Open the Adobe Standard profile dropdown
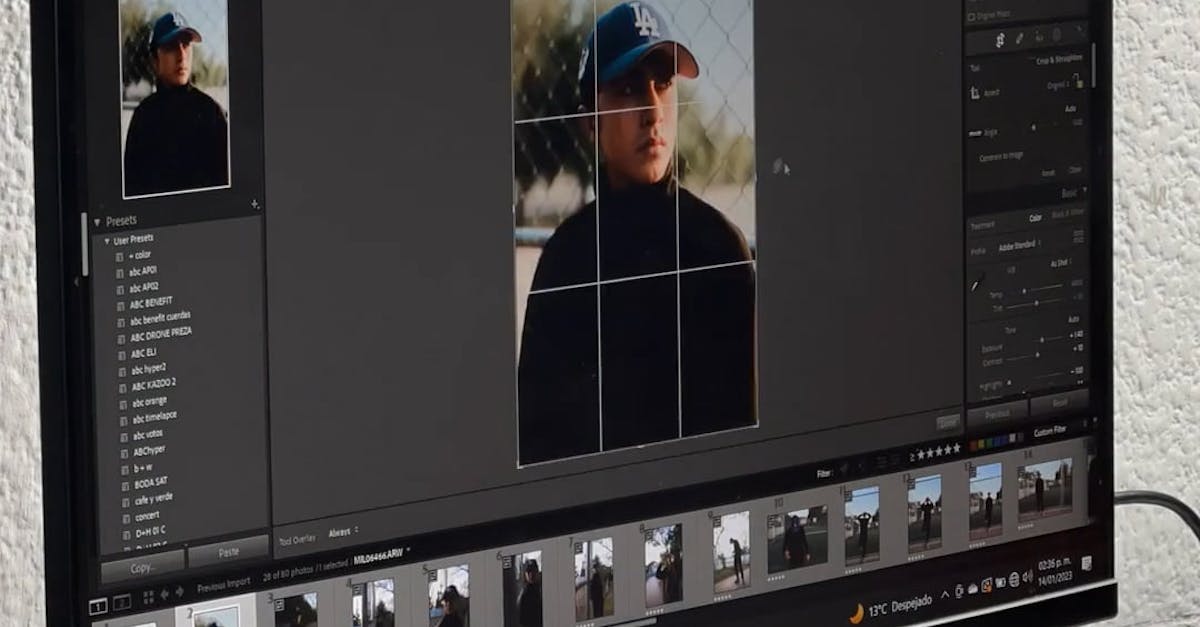This screenshot has width=1200, height=627. click(1020, 243)
